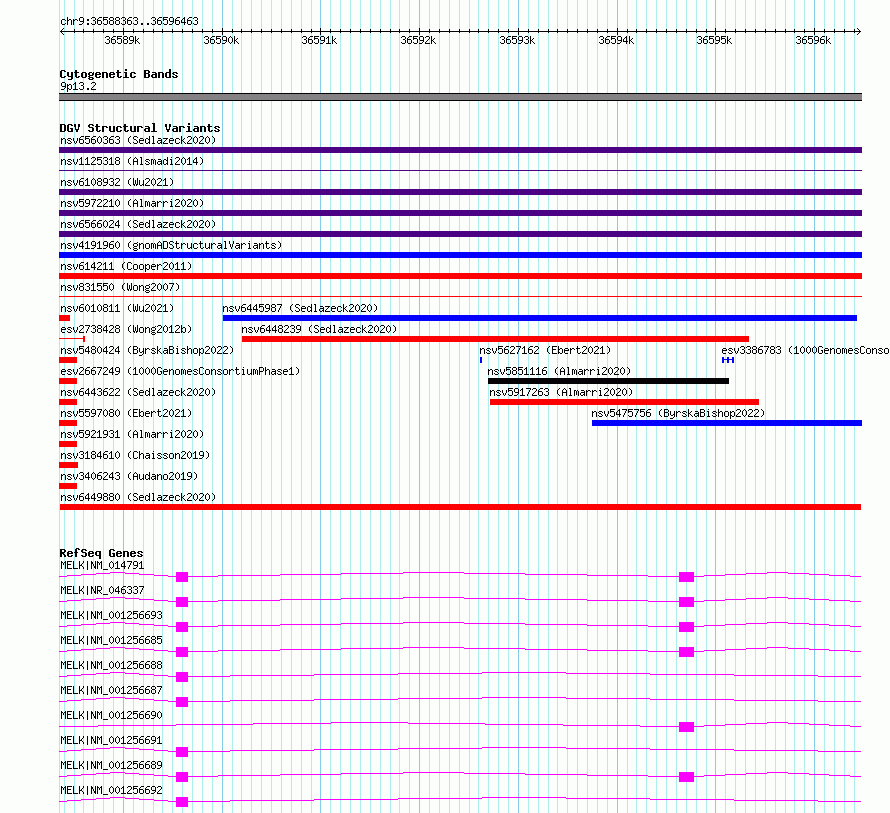
Task: Click the 9p13.2 band label
Action: [x=78, y=86]
